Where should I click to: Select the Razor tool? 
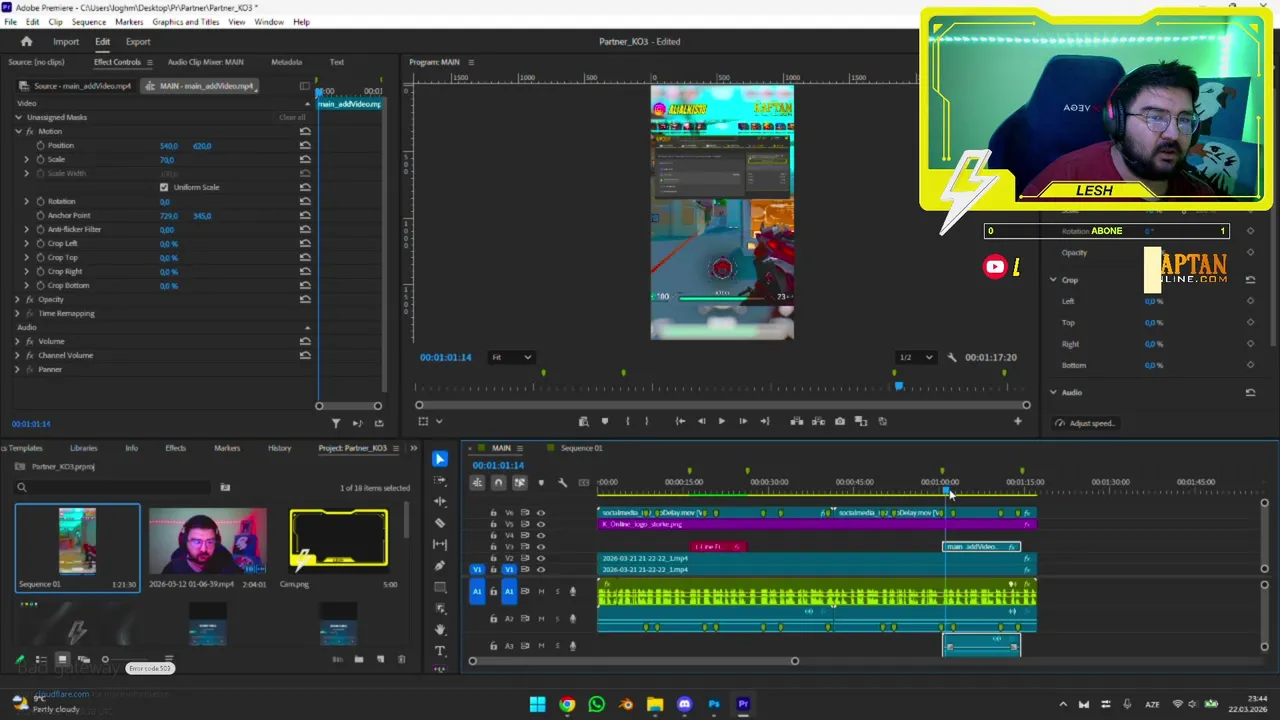click(x=440, y=523)
